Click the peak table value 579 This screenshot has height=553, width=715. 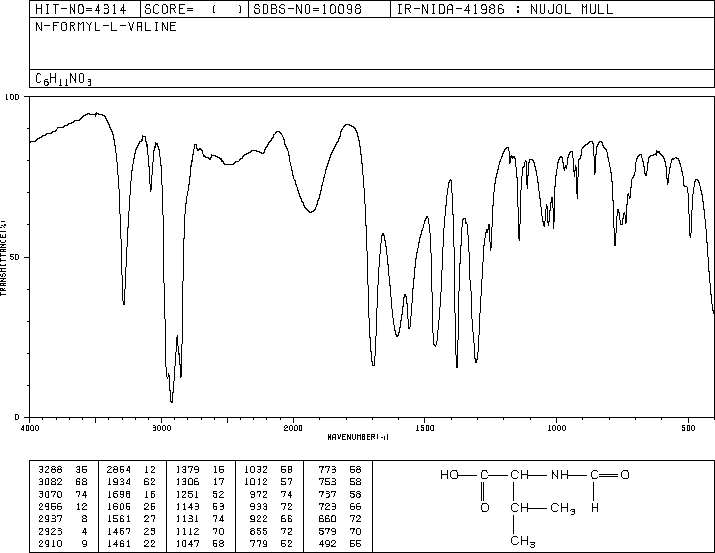click(327, 531)
